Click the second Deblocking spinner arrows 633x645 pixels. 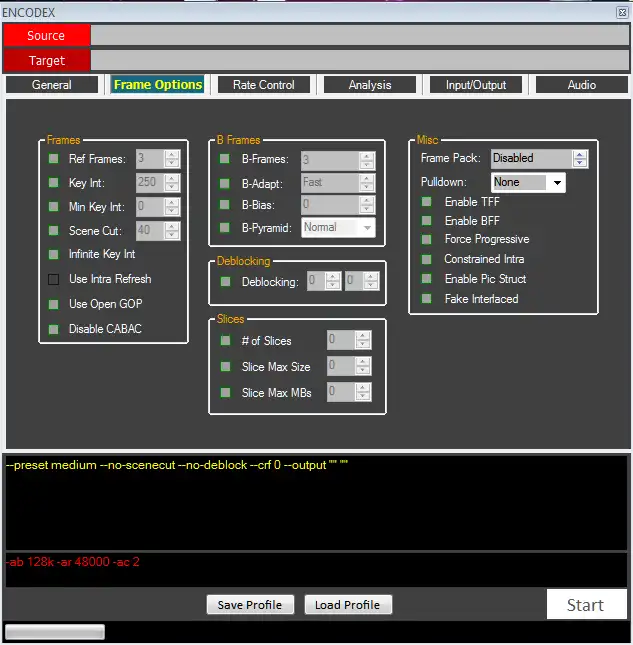(x=371, y=281)
